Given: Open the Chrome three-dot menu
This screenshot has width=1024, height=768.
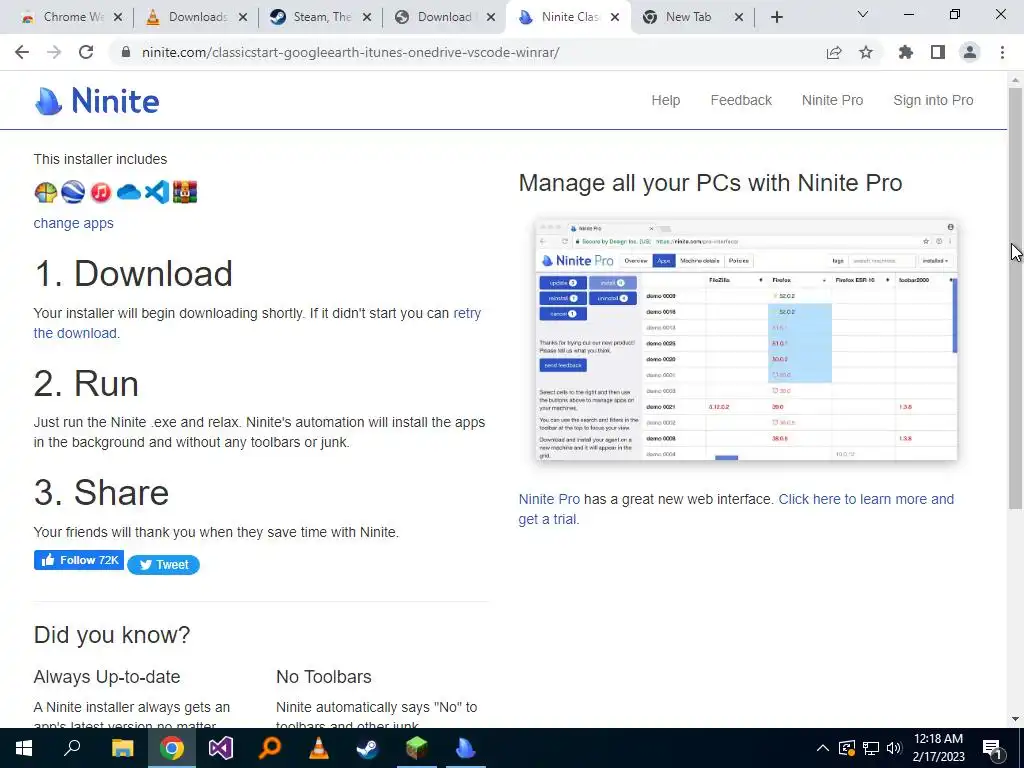Looking at the screenshot, I should click(x=1002, y=52).
